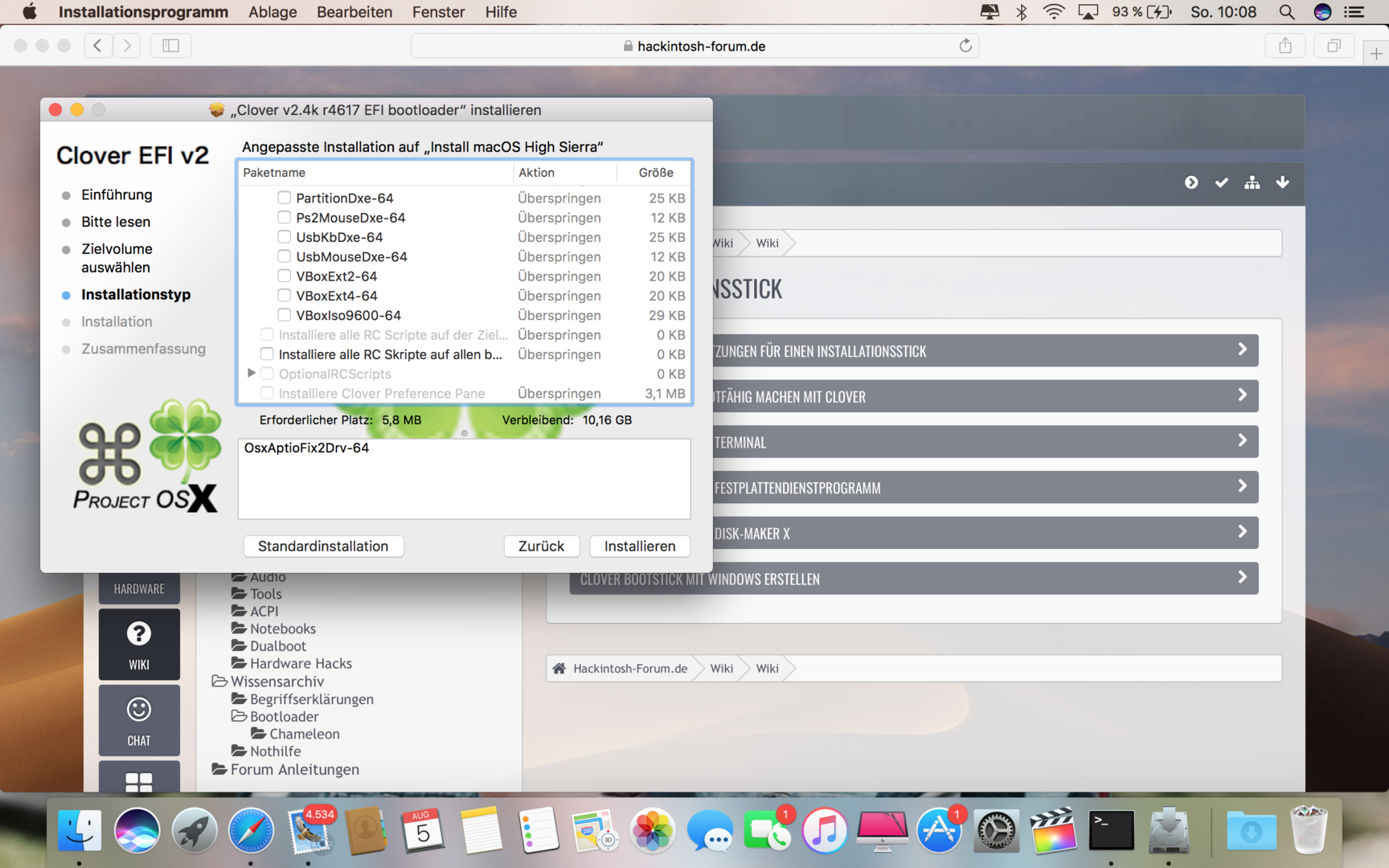Open the Apple menu
This screenshot has height=868, width=1389.
(x=30, y=12)
